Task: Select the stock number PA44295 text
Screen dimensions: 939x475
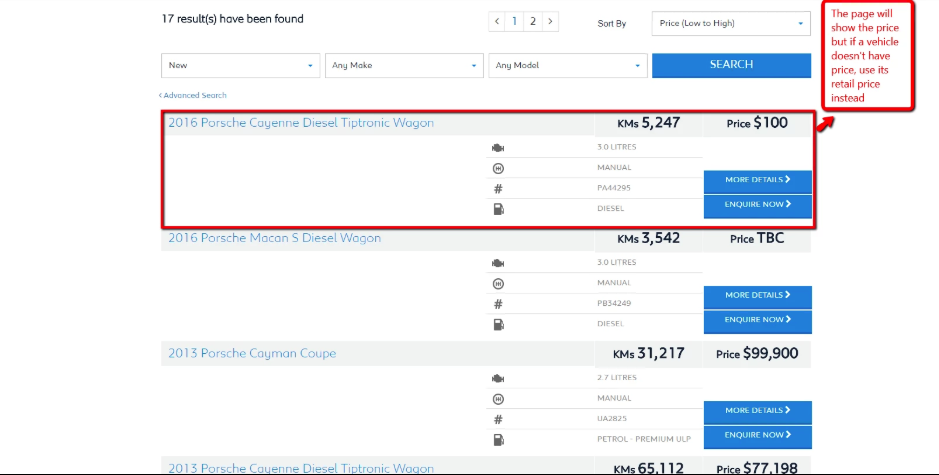Action: (x=614, y=188)
